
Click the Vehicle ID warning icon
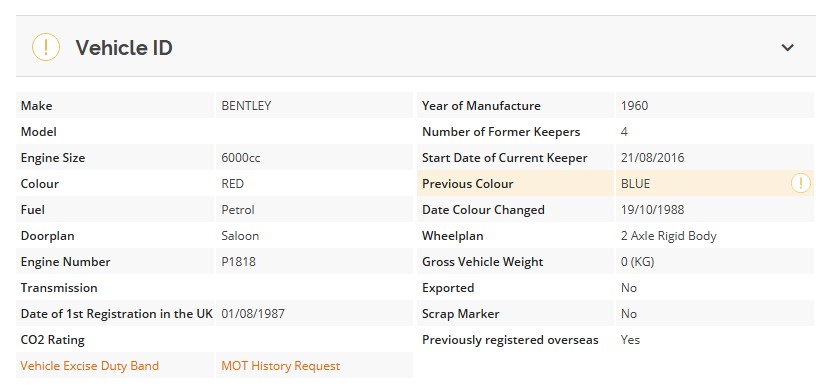(x=46, y=48)
